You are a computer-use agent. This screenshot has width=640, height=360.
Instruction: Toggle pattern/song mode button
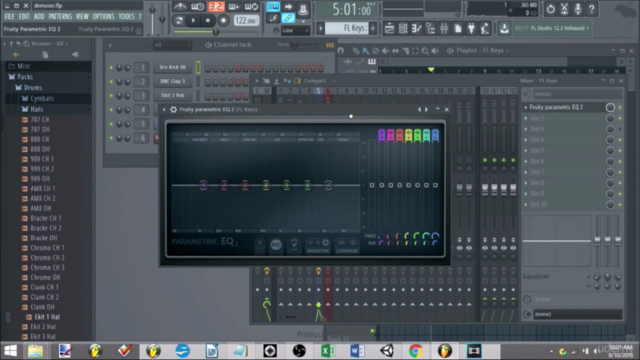[x=179, y=20]
